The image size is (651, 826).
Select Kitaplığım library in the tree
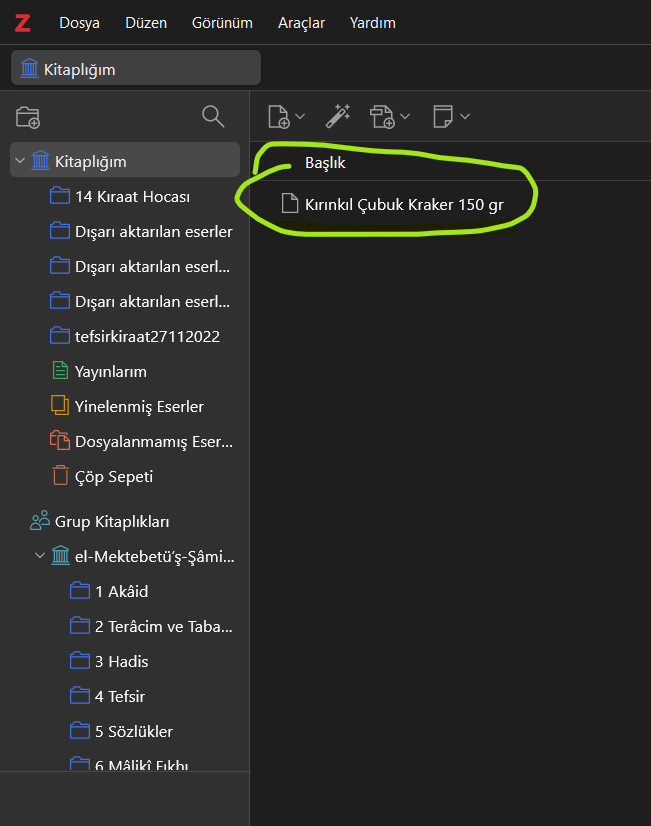125,160
